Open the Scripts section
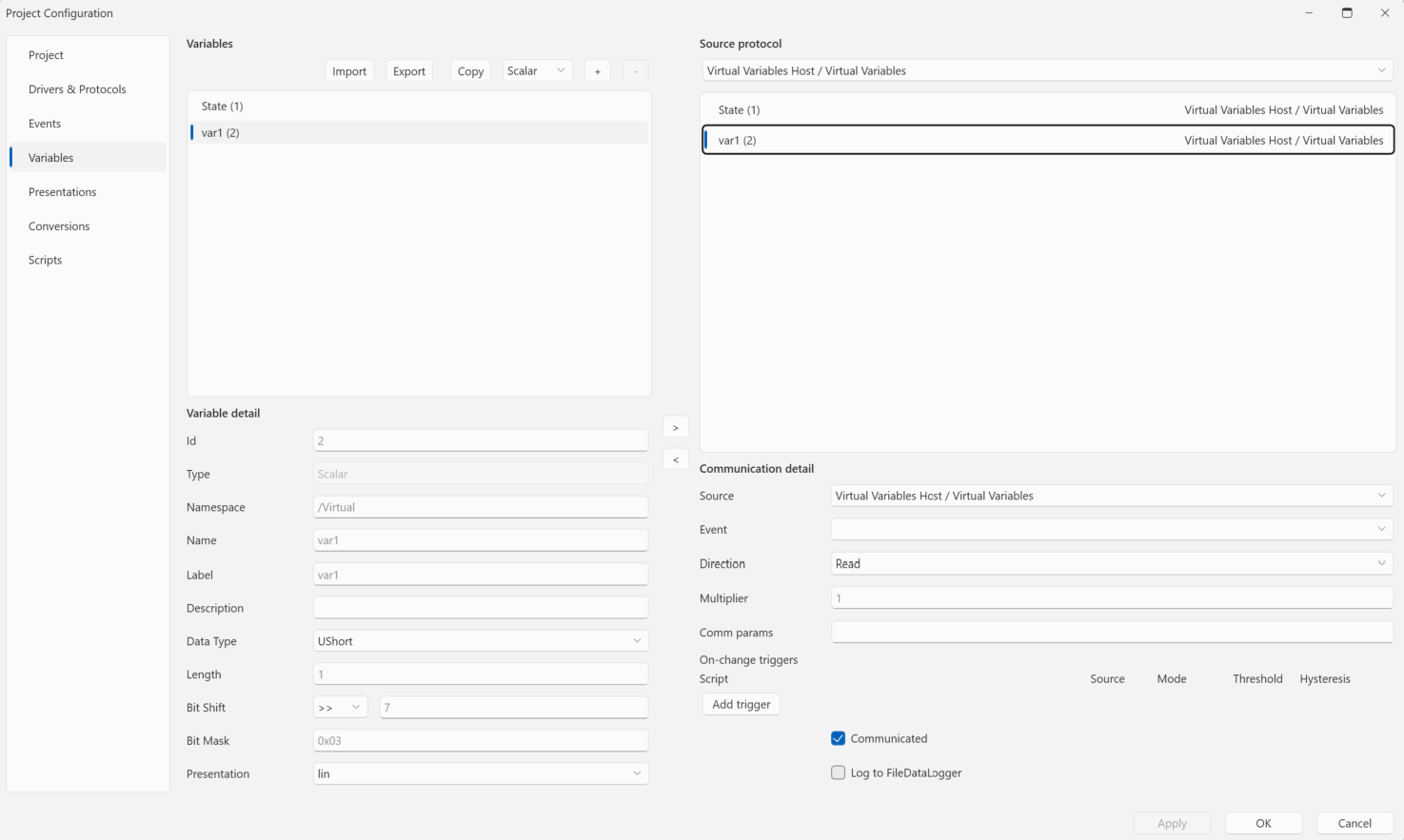This screenshot has width=1404, height=840. [88, 260]
